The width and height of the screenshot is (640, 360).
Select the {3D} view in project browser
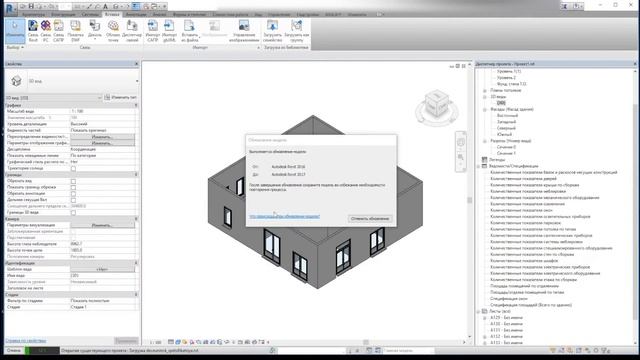click(x=501, y=103)
